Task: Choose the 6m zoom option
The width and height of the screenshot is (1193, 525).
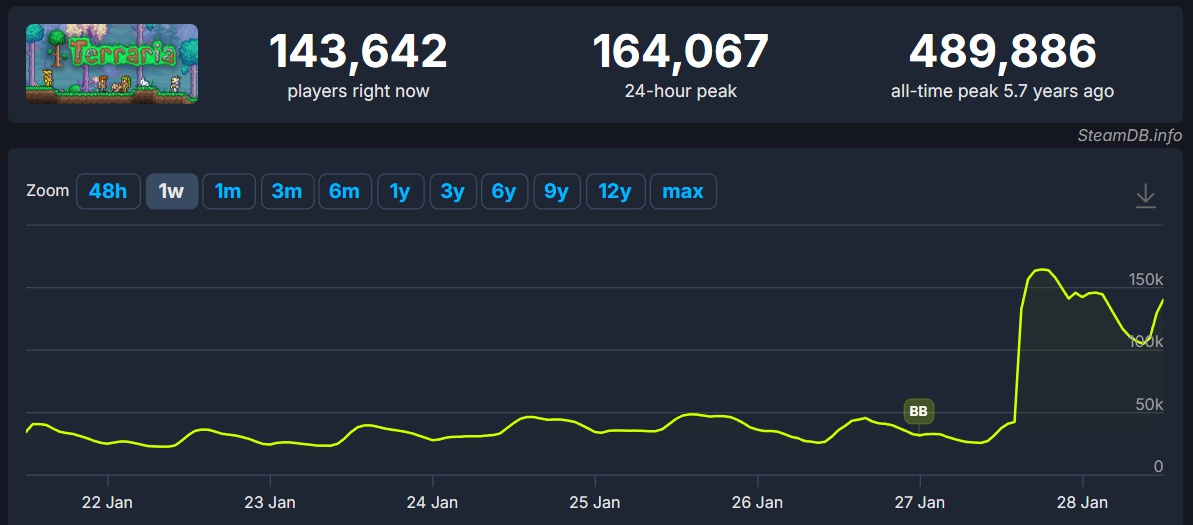Action: 345,191
